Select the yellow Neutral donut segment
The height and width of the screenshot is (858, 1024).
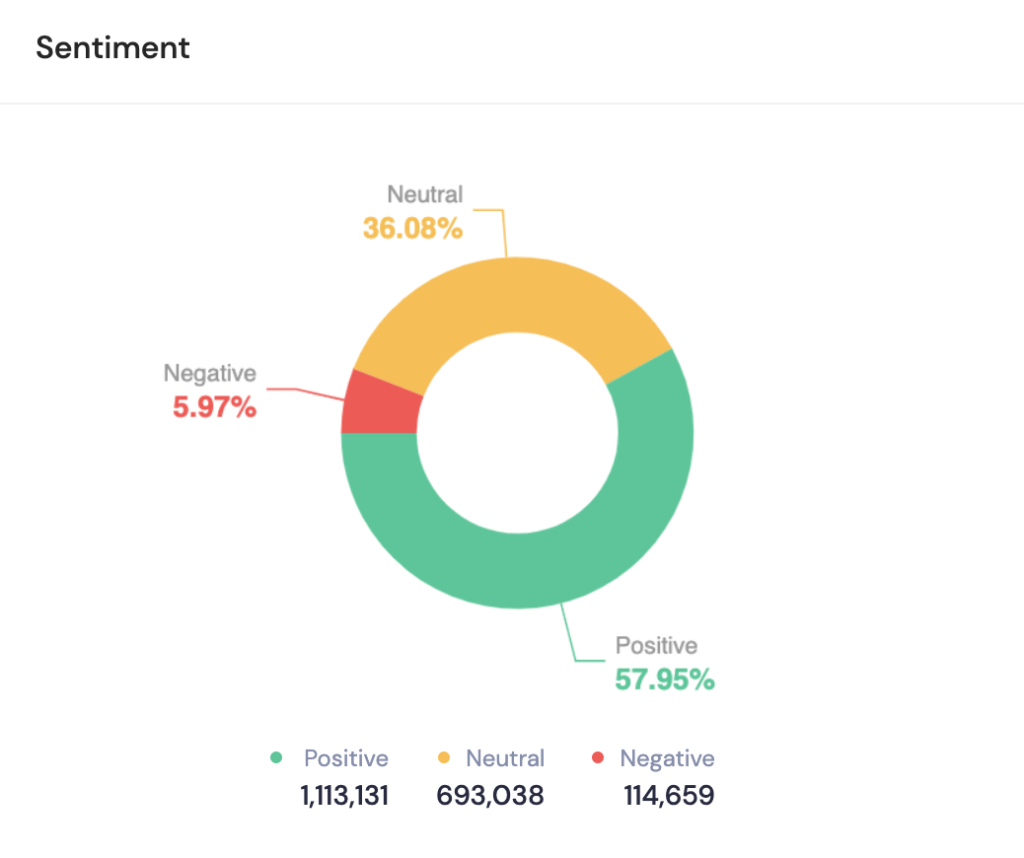pyautogui.click(x=510, y=297)
